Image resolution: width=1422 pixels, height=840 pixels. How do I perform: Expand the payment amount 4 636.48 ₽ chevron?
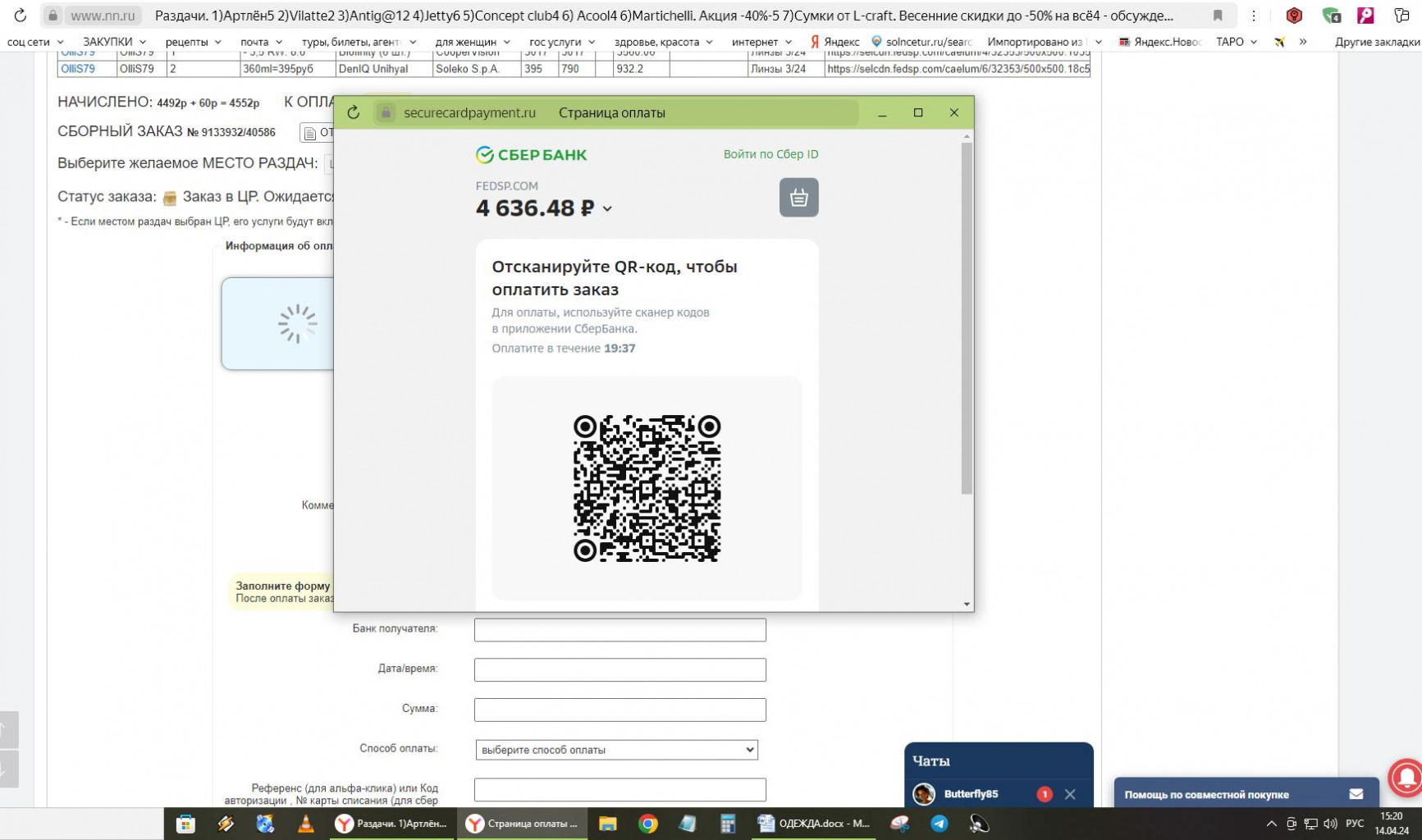tap(607, 209)
